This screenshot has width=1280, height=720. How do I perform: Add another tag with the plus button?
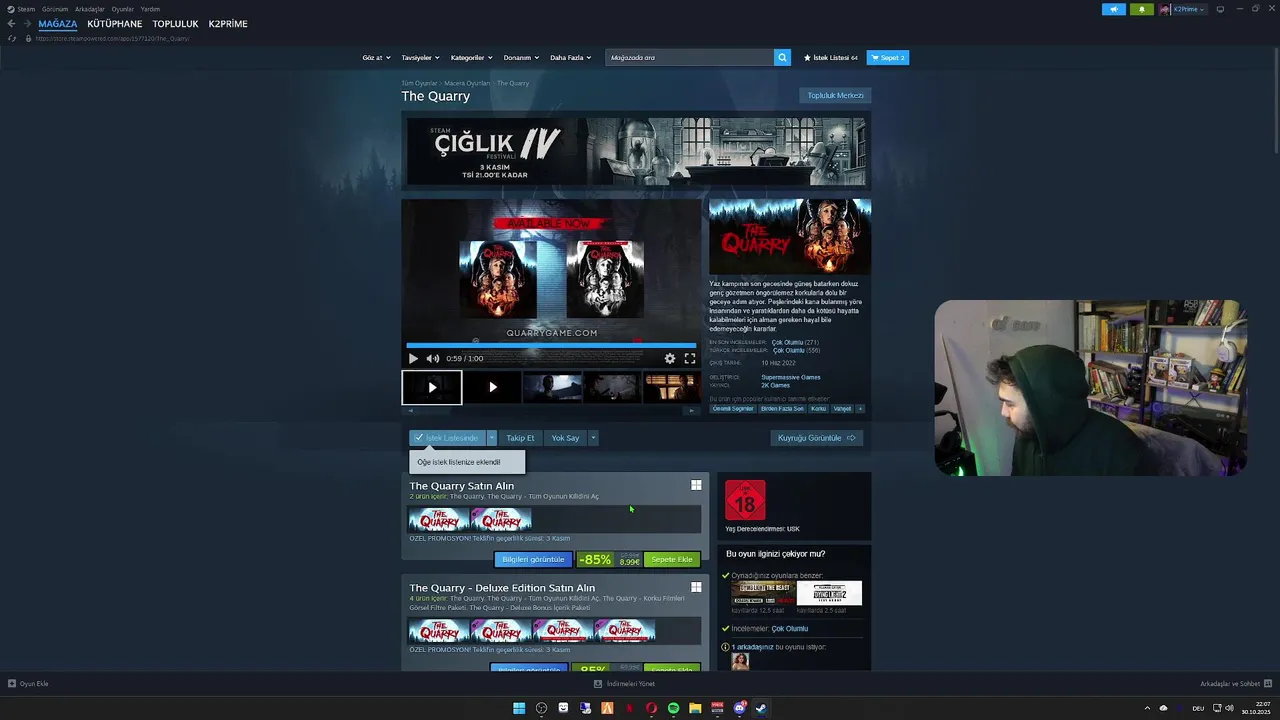pyautogui.click(x=860, y=408)
